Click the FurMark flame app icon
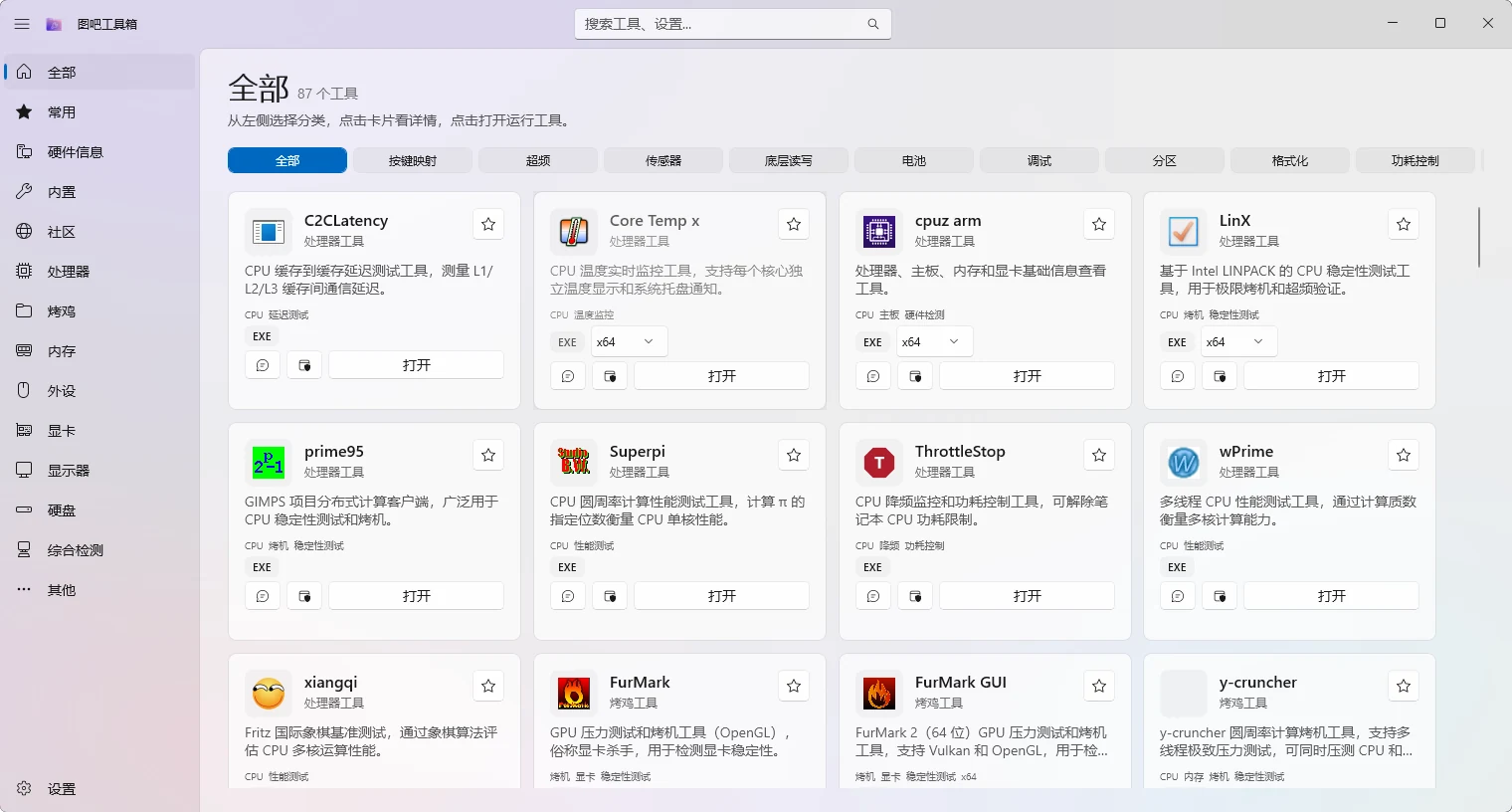Viewport: 1512px width, 812px height. (x=574, y=694)
